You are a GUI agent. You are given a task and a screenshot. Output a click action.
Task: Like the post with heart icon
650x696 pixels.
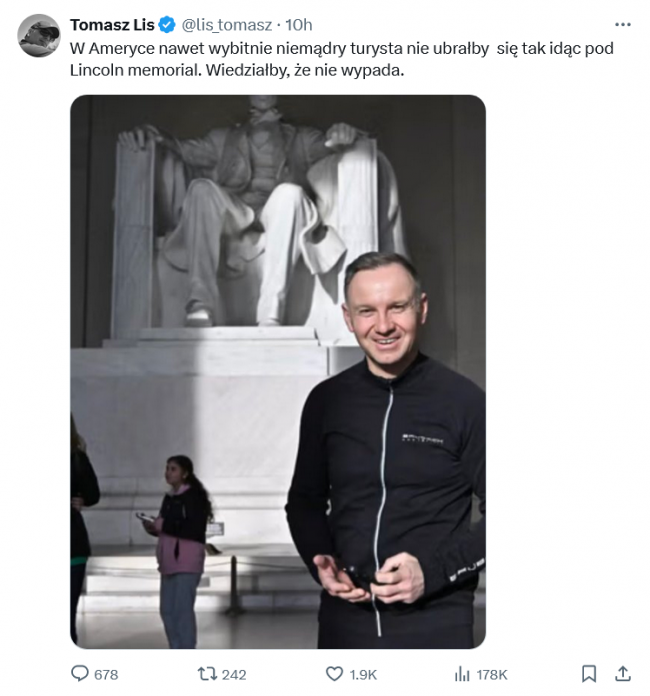tap(334, 674)
